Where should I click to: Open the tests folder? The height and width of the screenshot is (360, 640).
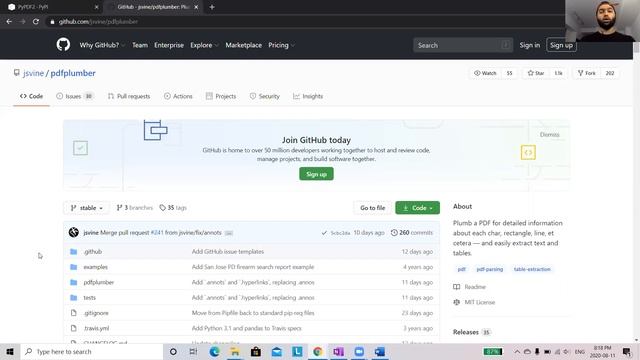point(89,298)
